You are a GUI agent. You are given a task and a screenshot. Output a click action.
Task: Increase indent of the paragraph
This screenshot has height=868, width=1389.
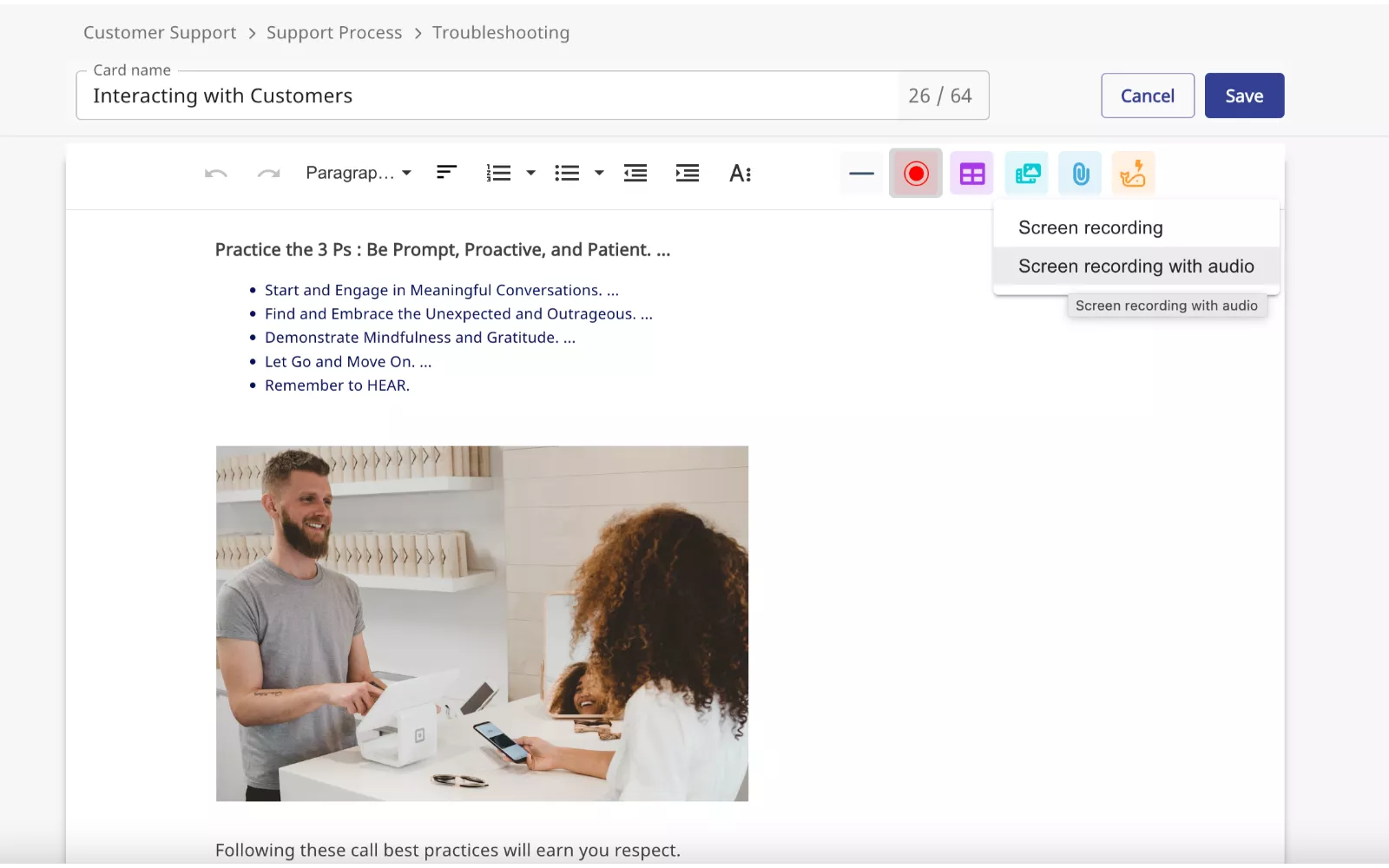coord(688,174)
